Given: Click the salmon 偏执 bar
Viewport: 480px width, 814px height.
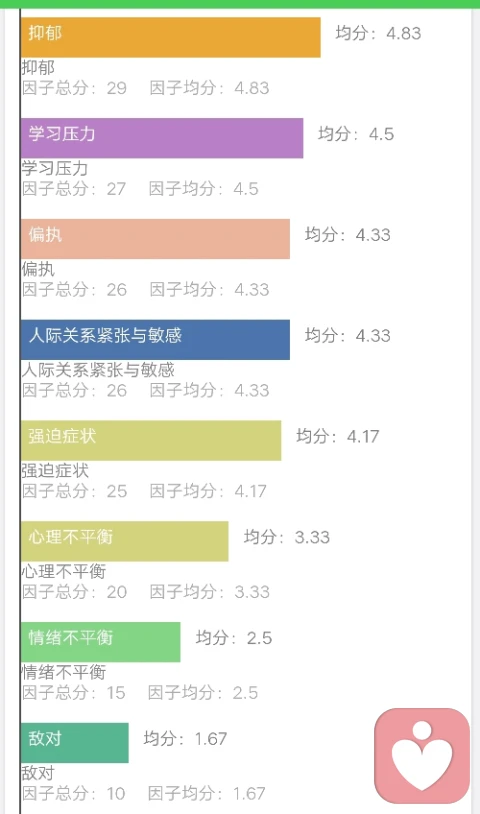Looking at the screenshot, I should tap(155, 239).
